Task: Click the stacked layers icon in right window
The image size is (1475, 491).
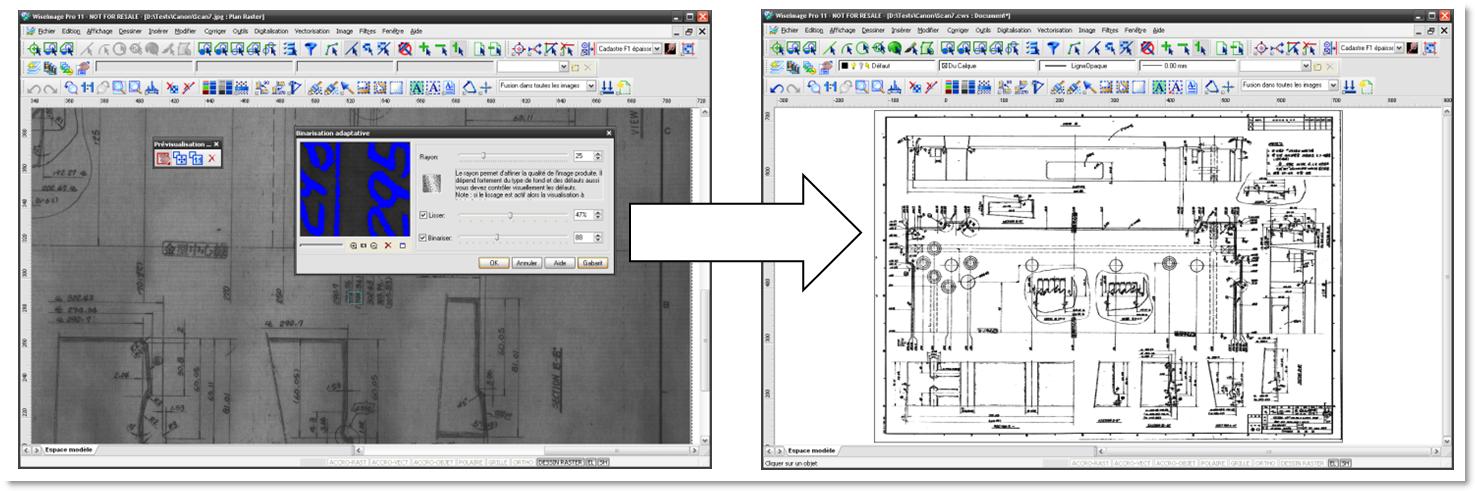Action: (x=777, y=66)
